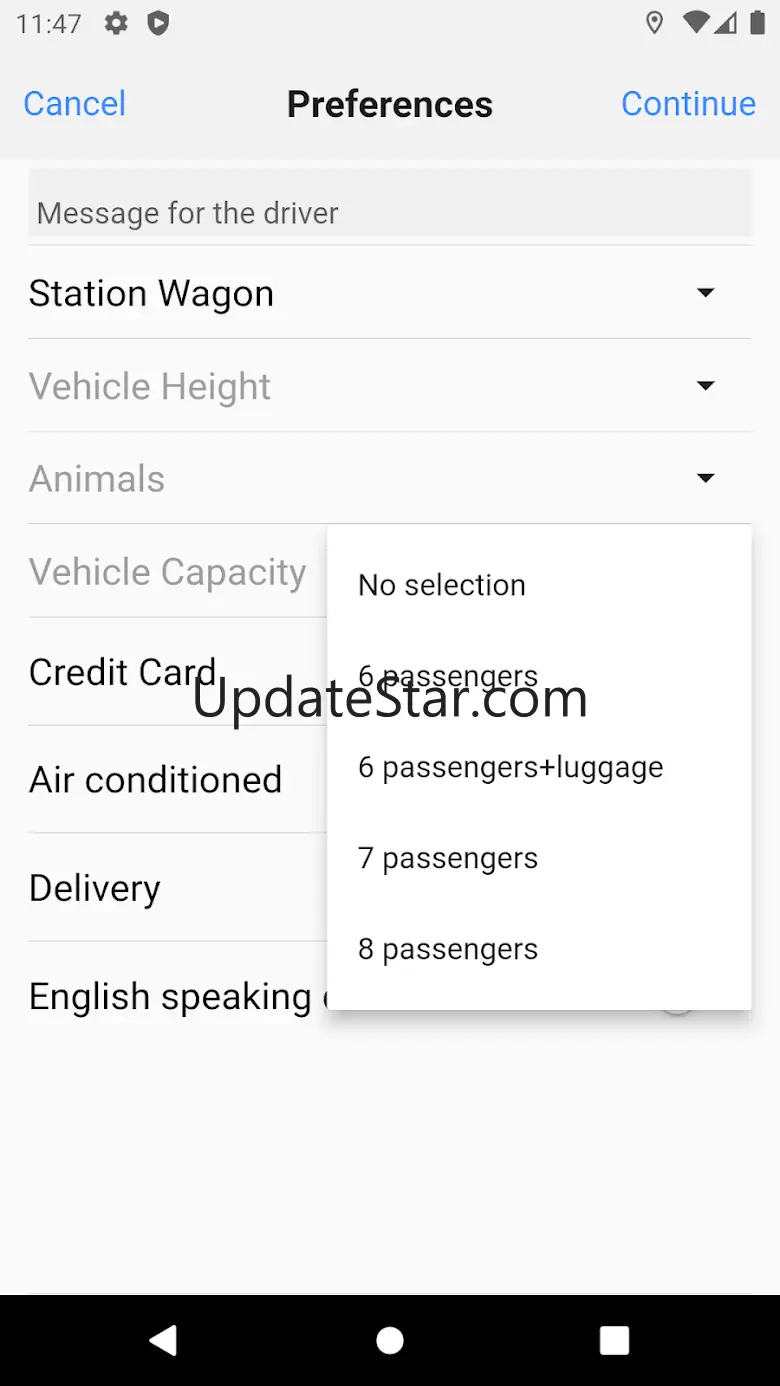780x1386 pixels.
Task: Tap the shield icon in status bar
Action: (158, 23)
